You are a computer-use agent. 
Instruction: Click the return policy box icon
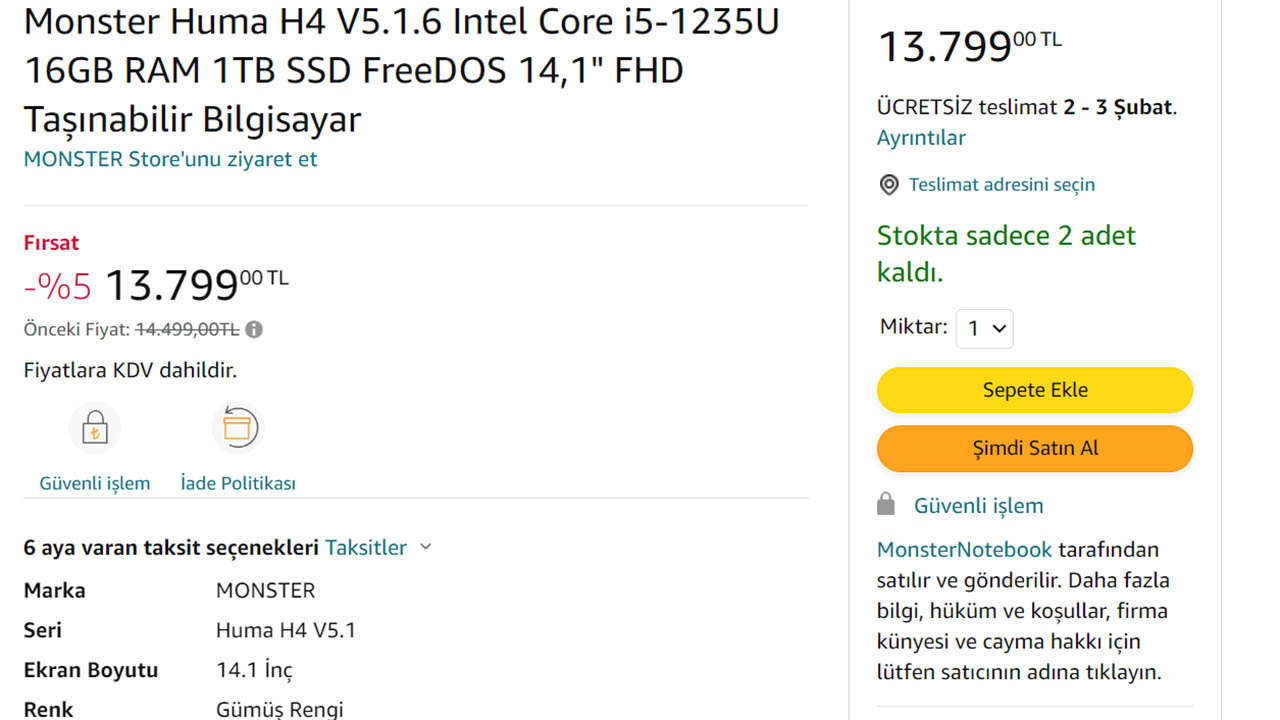tap(238, 428)
